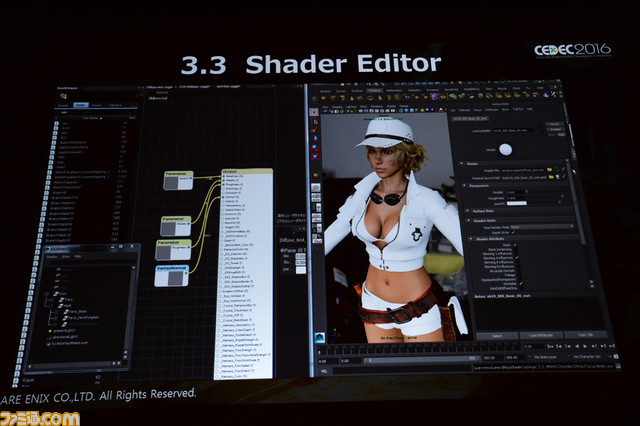This screenshot has height=426, width=640.
Task: Click the Metallic value field
Action: [516, 192]
